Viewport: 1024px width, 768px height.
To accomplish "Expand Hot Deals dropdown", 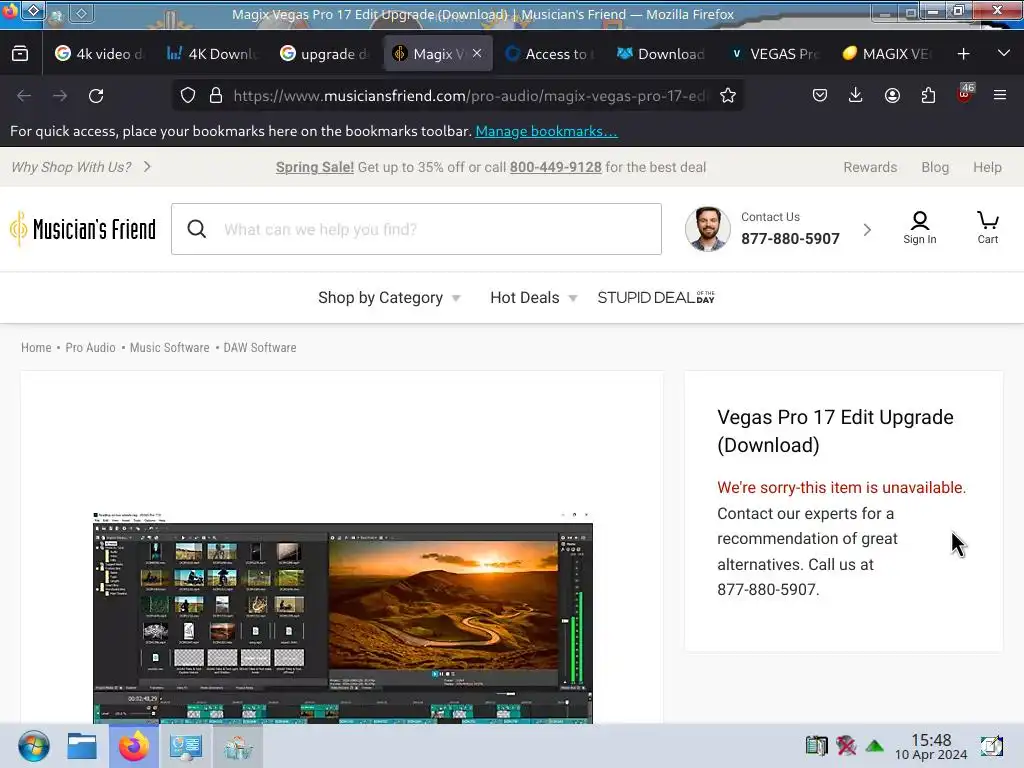I will tap(534, 298).
